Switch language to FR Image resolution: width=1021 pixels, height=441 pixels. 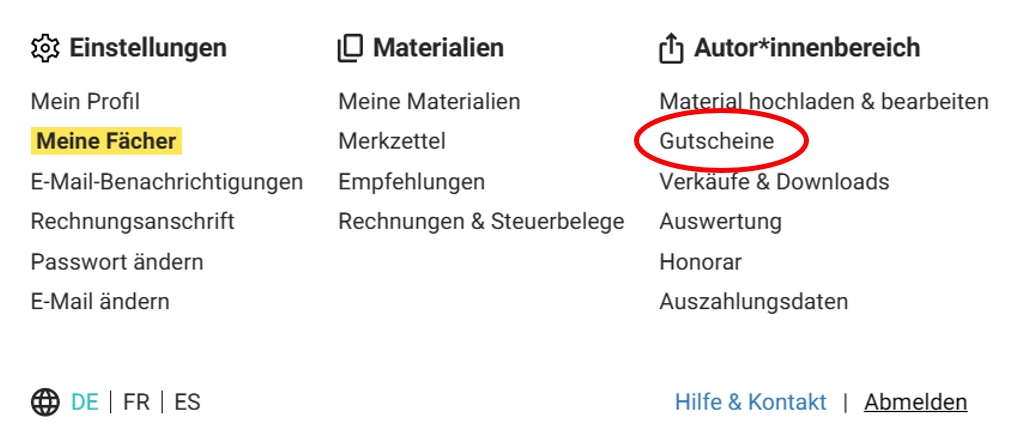[136, 403]
